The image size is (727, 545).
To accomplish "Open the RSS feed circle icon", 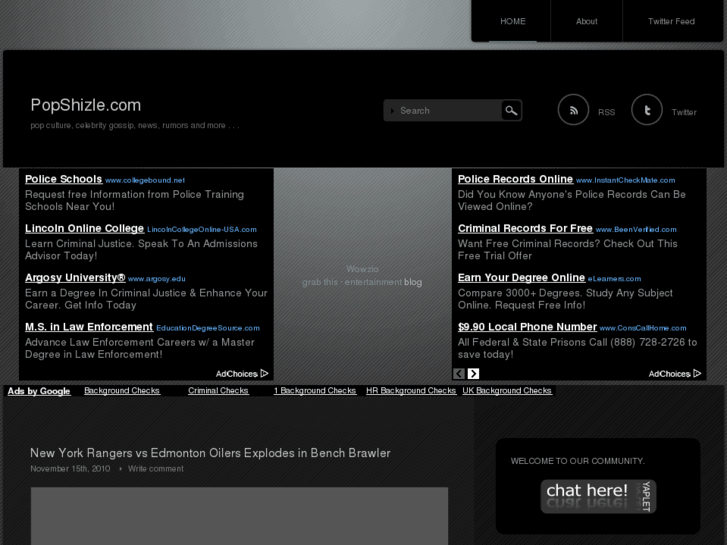I will (573, 109).
